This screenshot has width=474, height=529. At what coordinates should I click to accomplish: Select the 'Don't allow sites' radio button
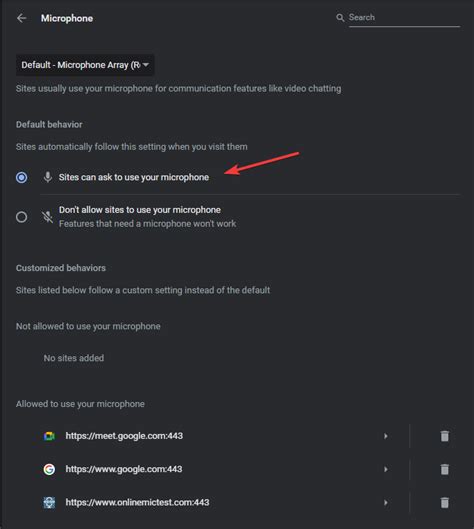pos(22,217)
